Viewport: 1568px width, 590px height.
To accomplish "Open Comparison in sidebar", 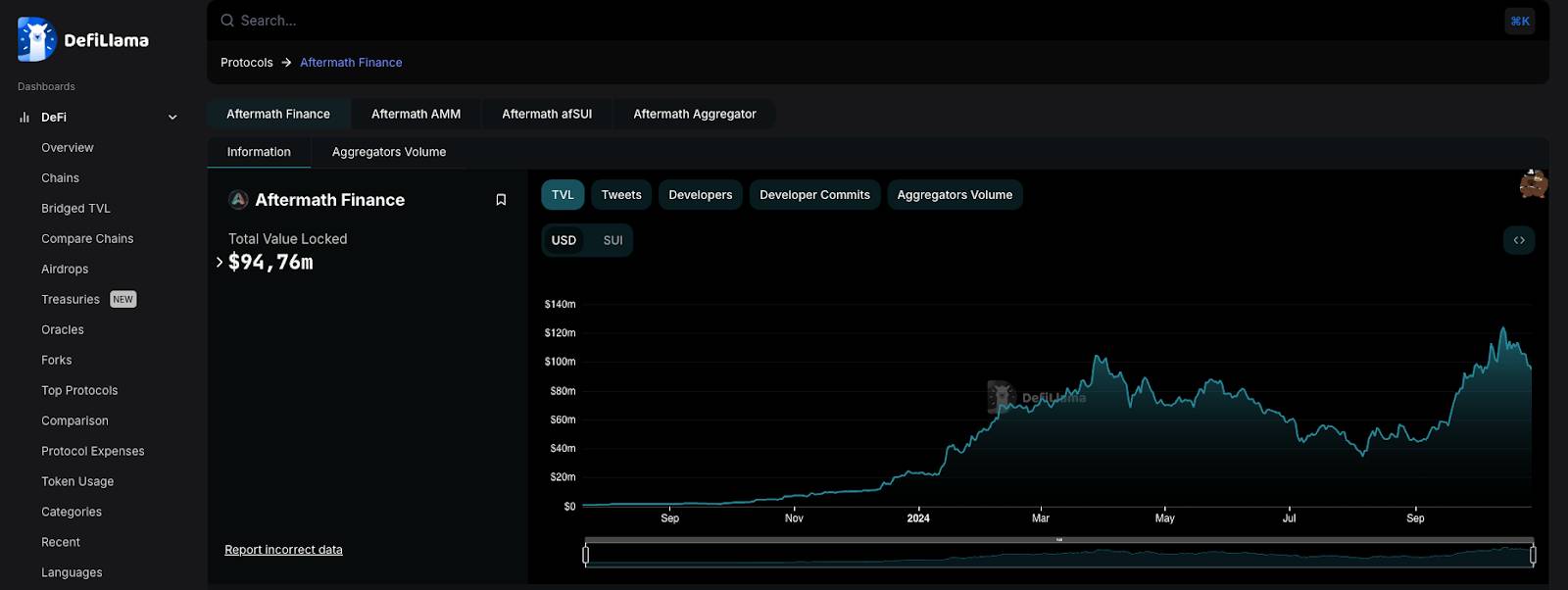I will click(74, 421).
